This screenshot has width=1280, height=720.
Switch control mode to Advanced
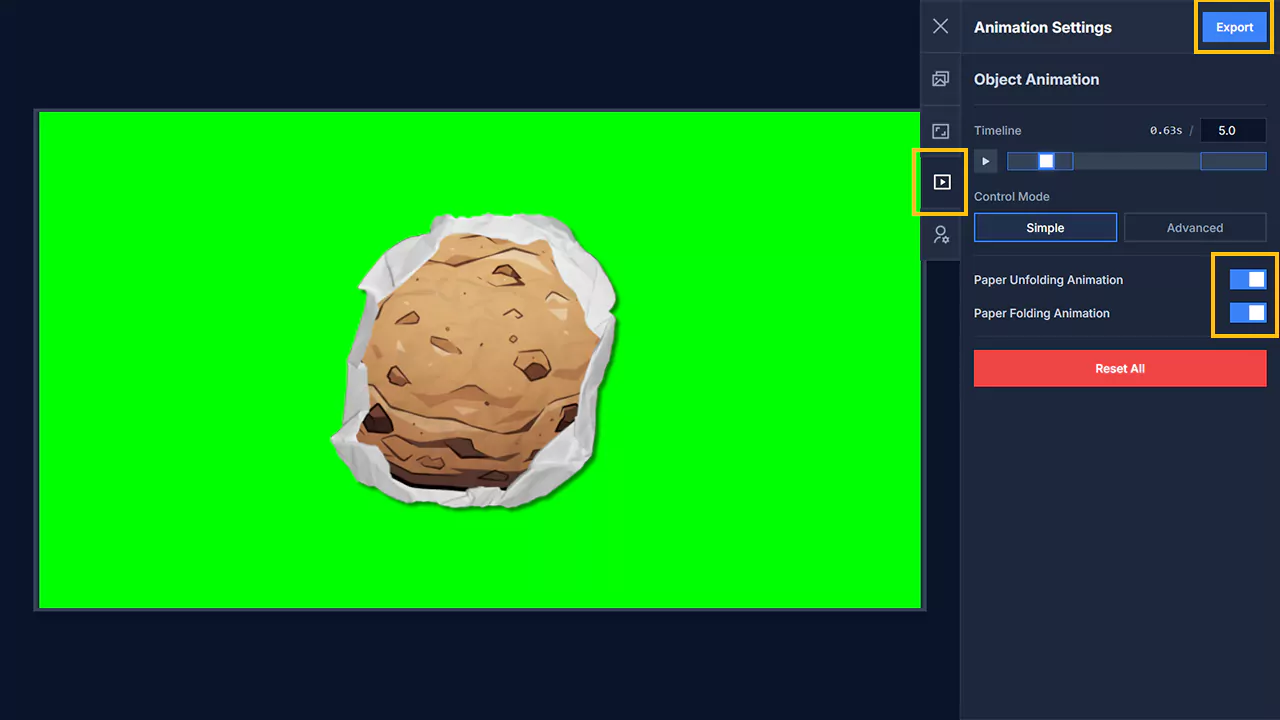pyautogui.click(x=1195, y=228)
